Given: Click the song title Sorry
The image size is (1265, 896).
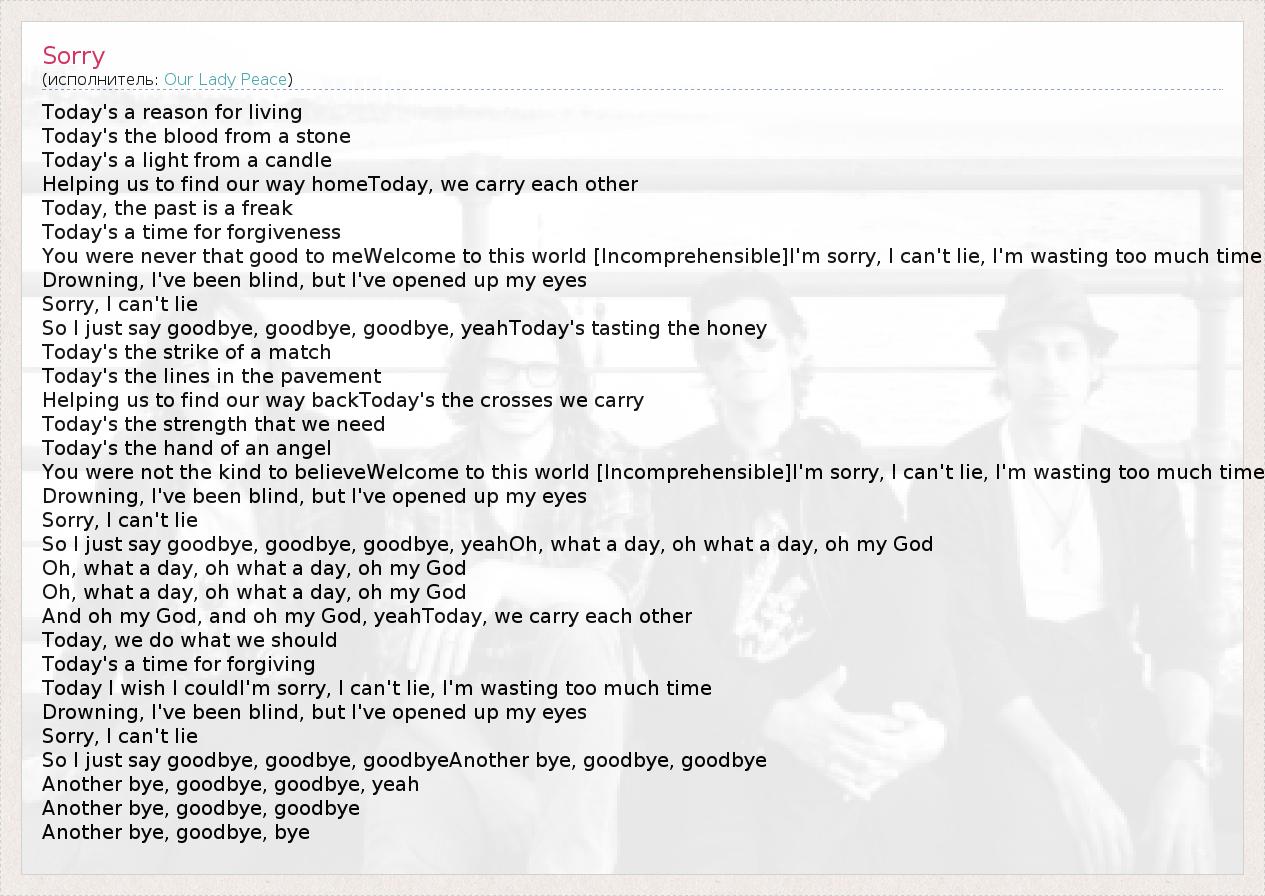Looking at the screenshot, I should [73, 56].
